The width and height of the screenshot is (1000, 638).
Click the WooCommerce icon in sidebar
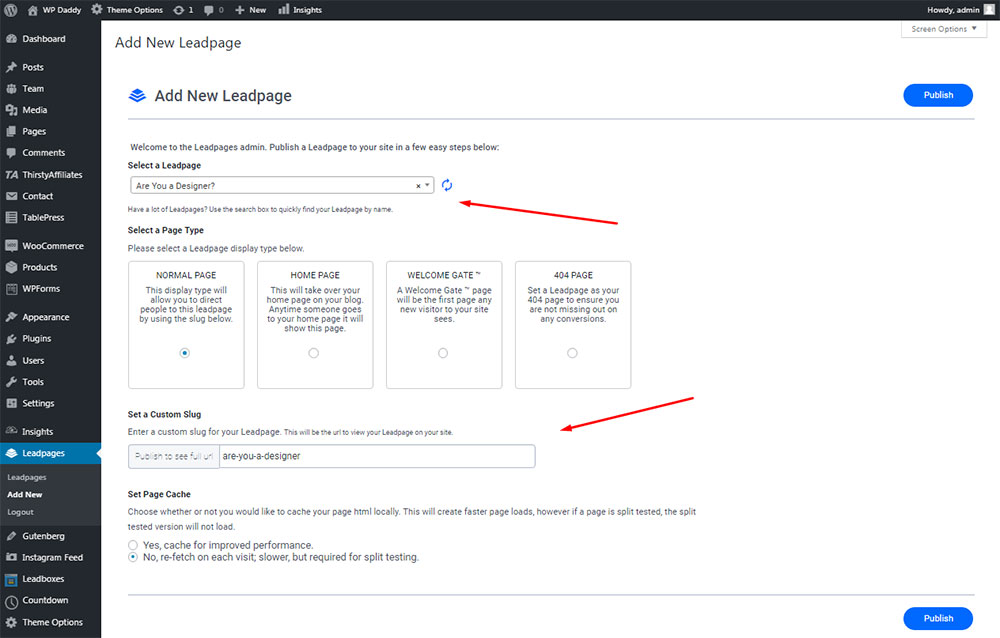[11, 246]
